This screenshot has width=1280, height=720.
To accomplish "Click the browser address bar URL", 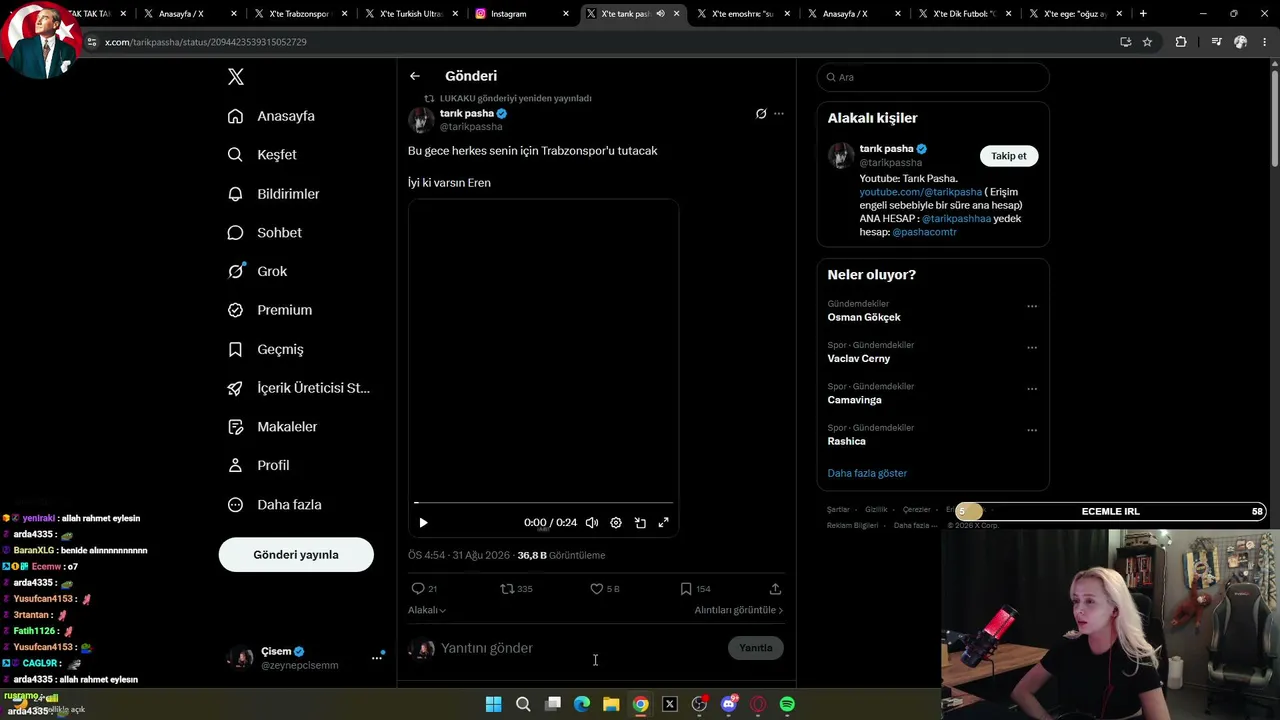I will coord(206,42).
